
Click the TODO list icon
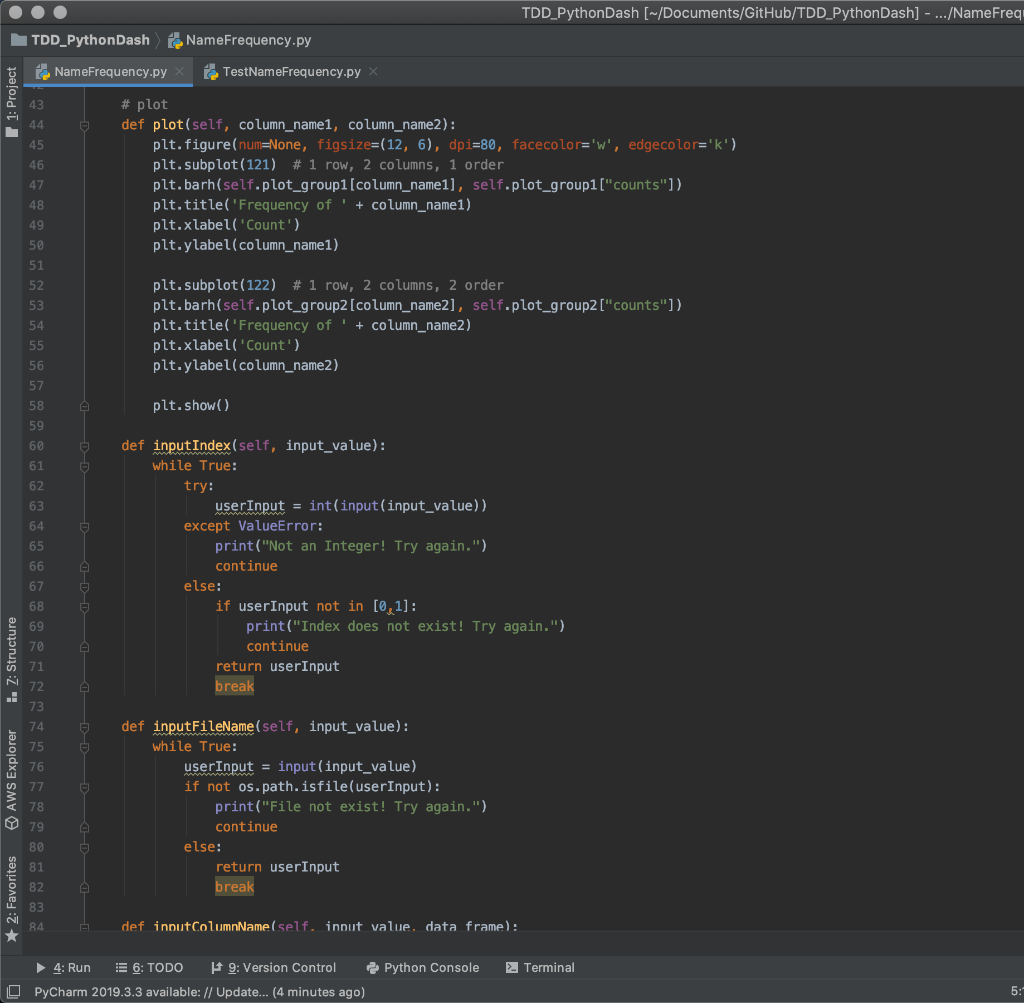121,968
